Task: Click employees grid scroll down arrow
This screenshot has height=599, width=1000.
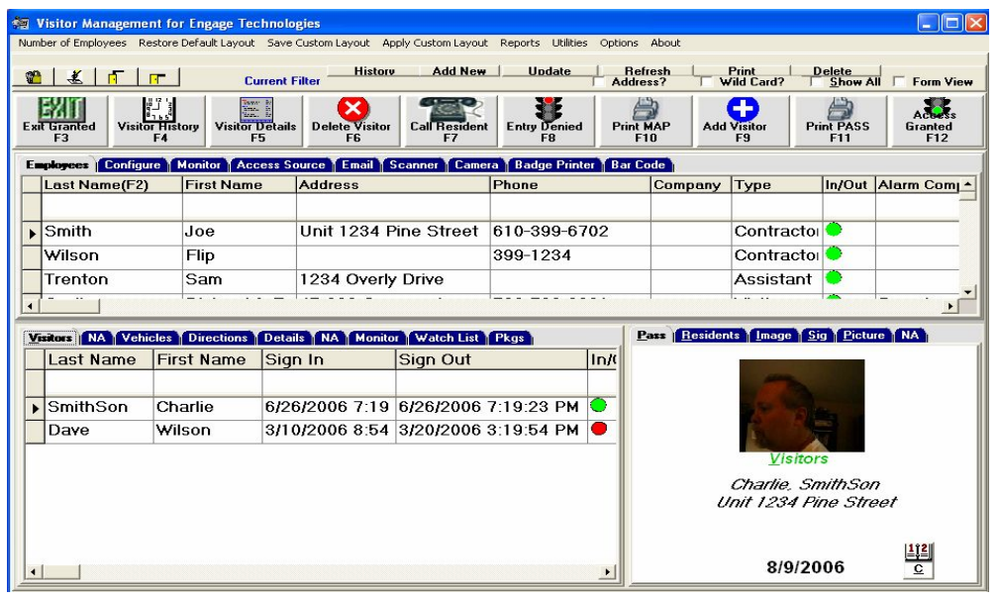Action: pyautogui.click(x=968, y=292)
